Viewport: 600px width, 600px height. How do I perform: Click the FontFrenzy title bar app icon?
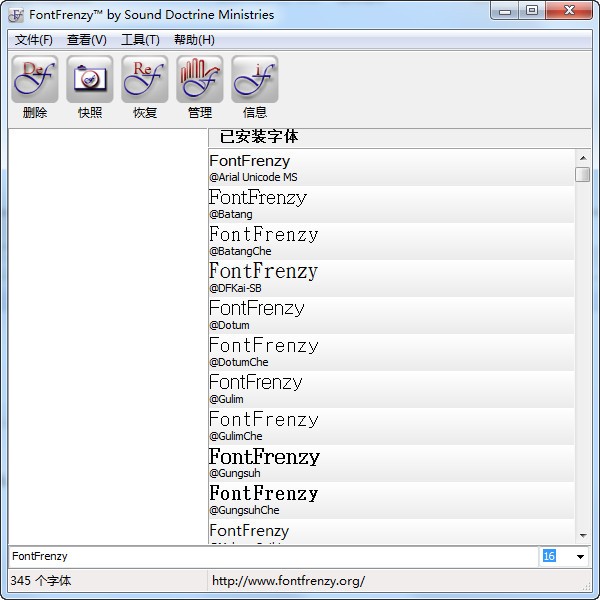pyautogui.click(x=16, y=15)
